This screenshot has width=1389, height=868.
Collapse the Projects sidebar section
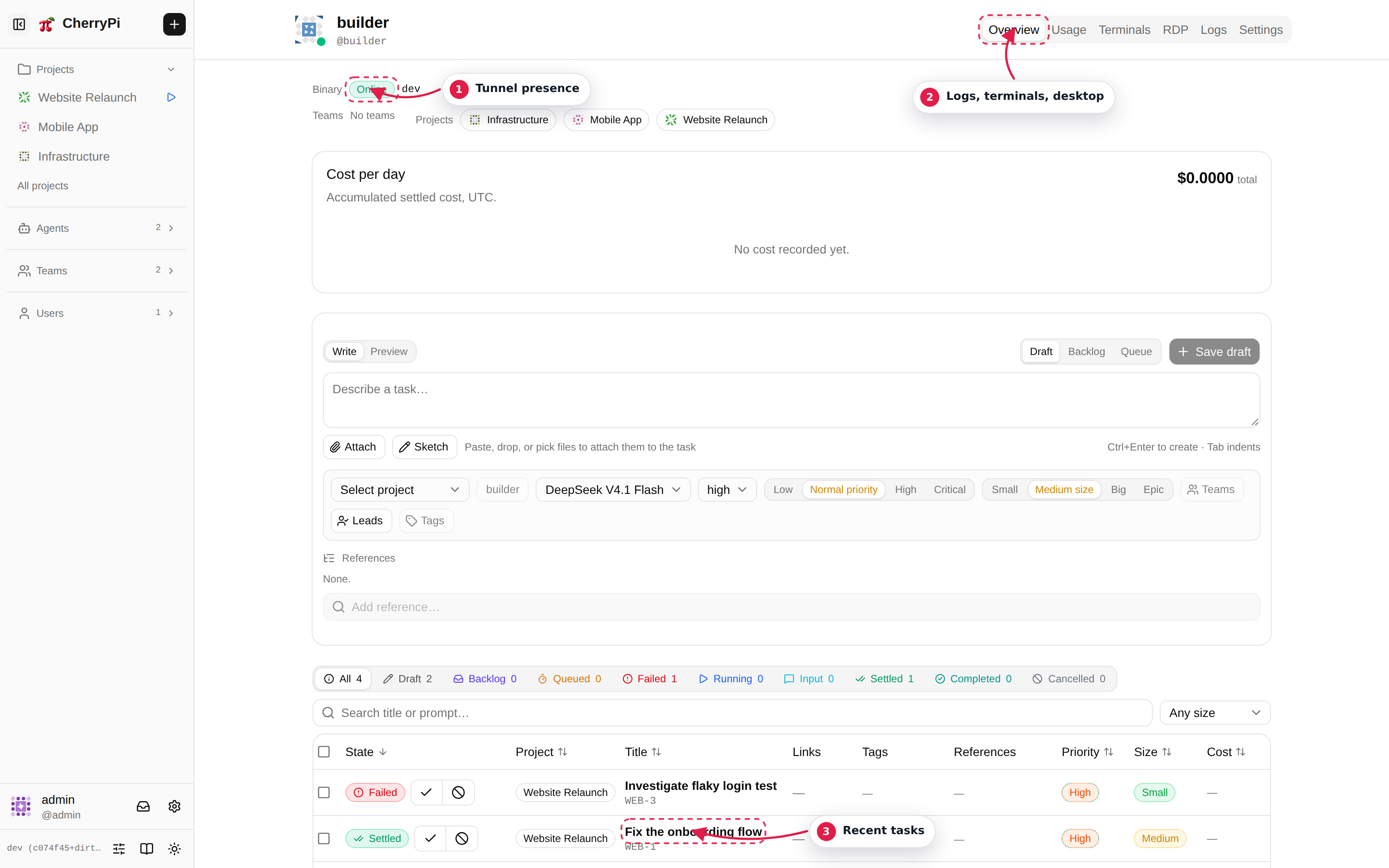[x=96, y=69]
